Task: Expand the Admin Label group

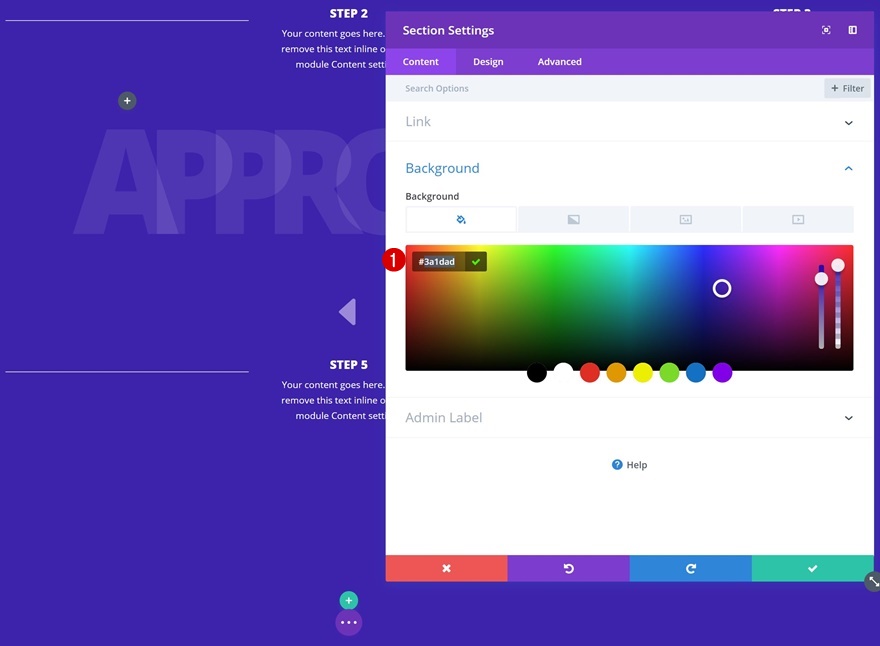Action: 849,418
